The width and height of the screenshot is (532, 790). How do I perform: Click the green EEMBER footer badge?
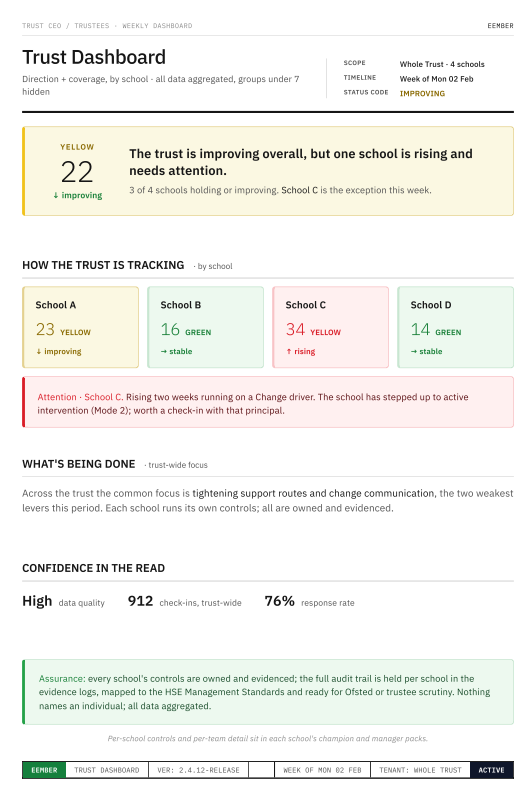coord(44,770)
